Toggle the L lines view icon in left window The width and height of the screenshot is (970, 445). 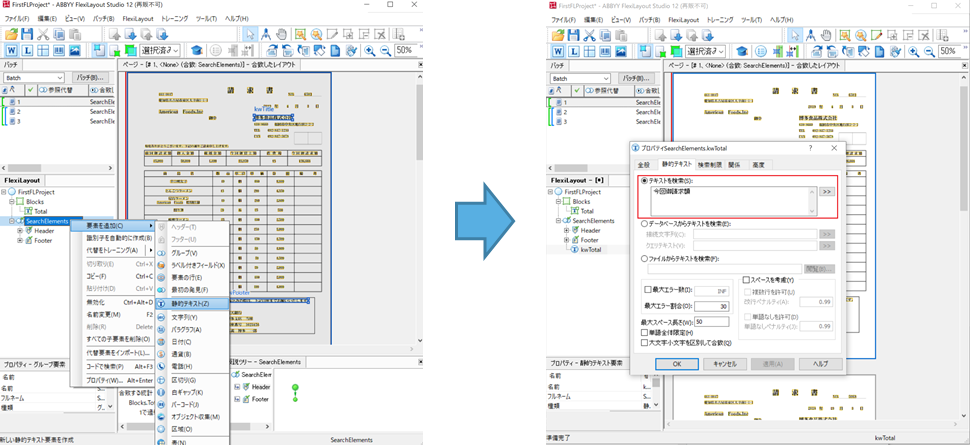coord(28,51)
